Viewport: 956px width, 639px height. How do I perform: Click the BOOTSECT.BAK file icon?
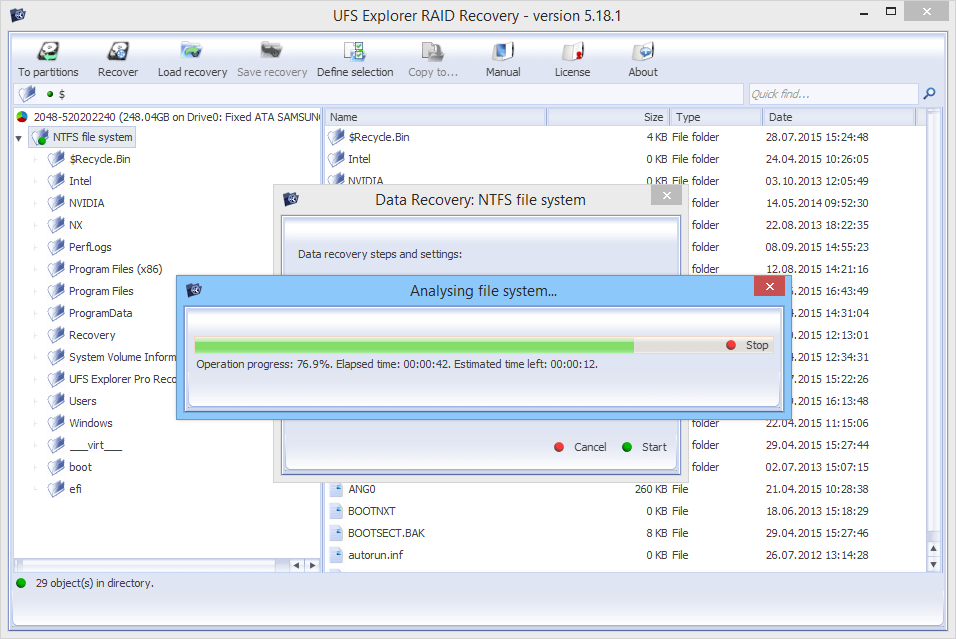point(336,533)
